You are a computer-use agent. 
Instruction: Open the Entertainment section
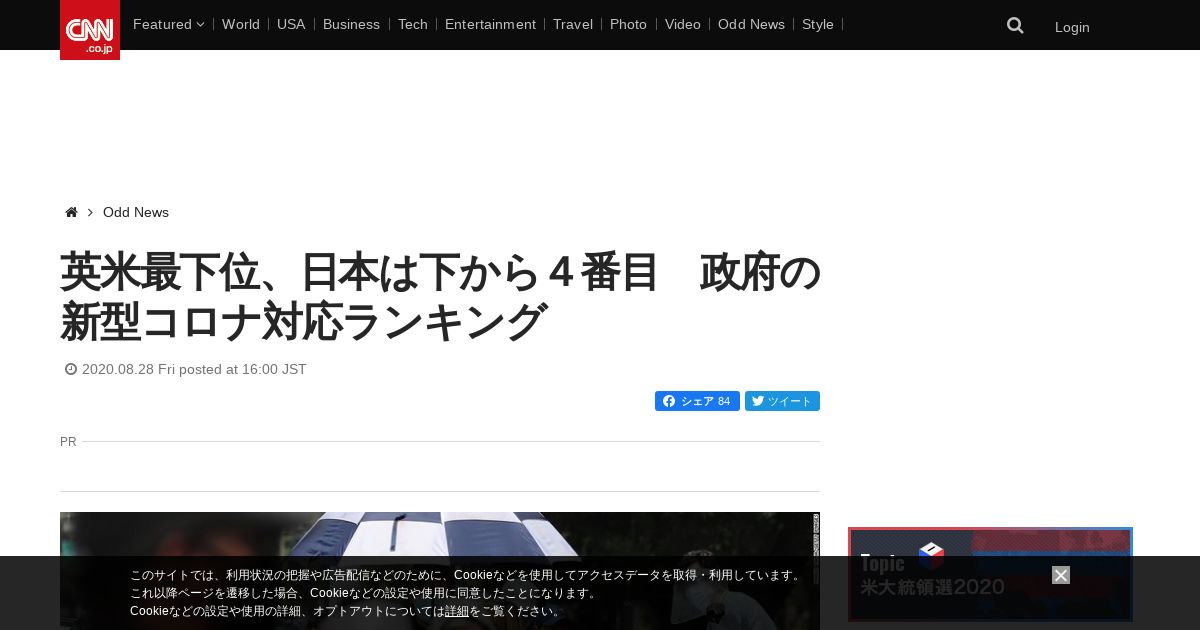[490, 24]
